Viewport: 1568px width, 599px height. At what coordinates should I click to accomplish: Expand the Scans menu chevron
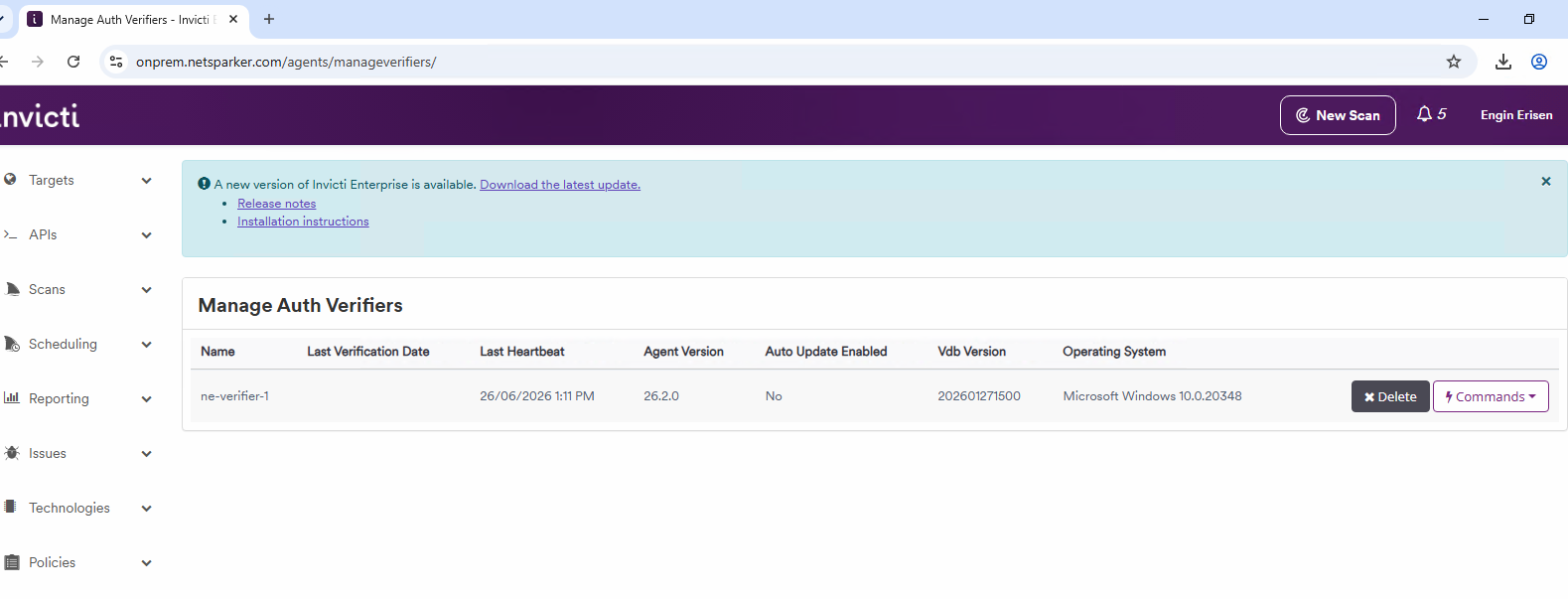[147, 290]
